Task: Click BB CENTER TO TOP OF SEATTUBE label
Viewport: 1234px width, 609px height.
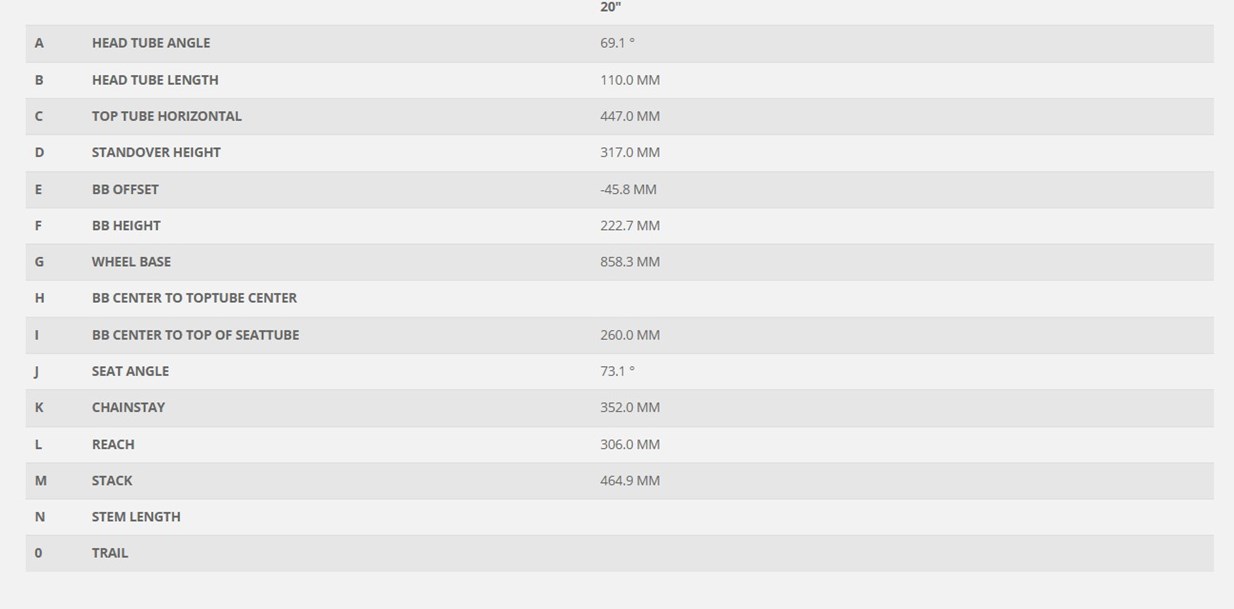Action: tap(195, 335)
